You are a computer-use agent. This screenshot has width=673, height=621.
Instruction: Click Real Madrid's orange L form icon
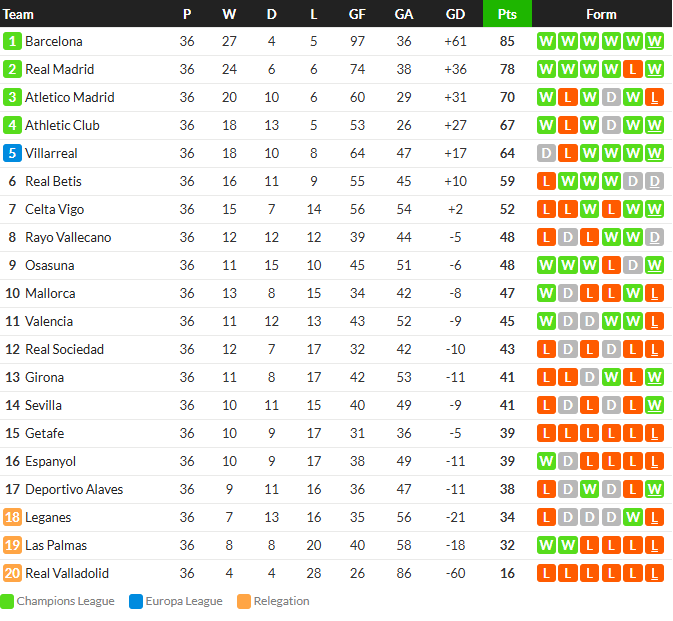click(633, 69)
